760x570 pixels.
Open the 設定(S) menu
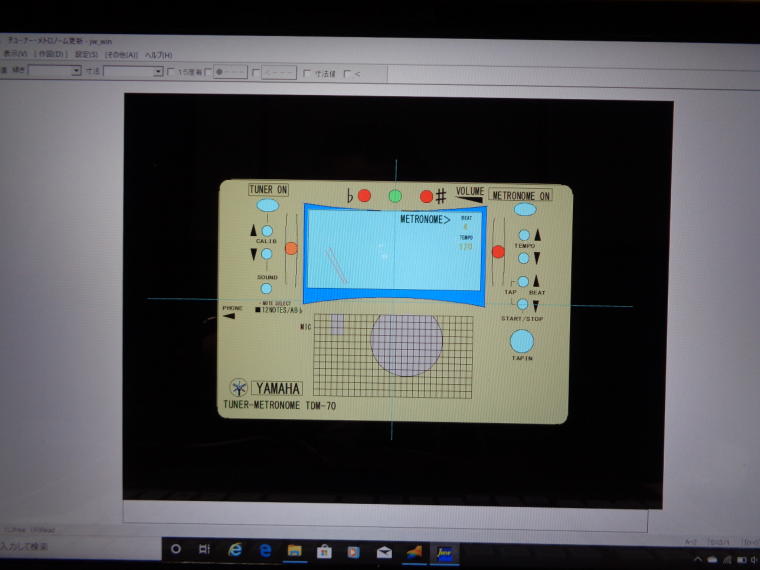tap(86, 54)
